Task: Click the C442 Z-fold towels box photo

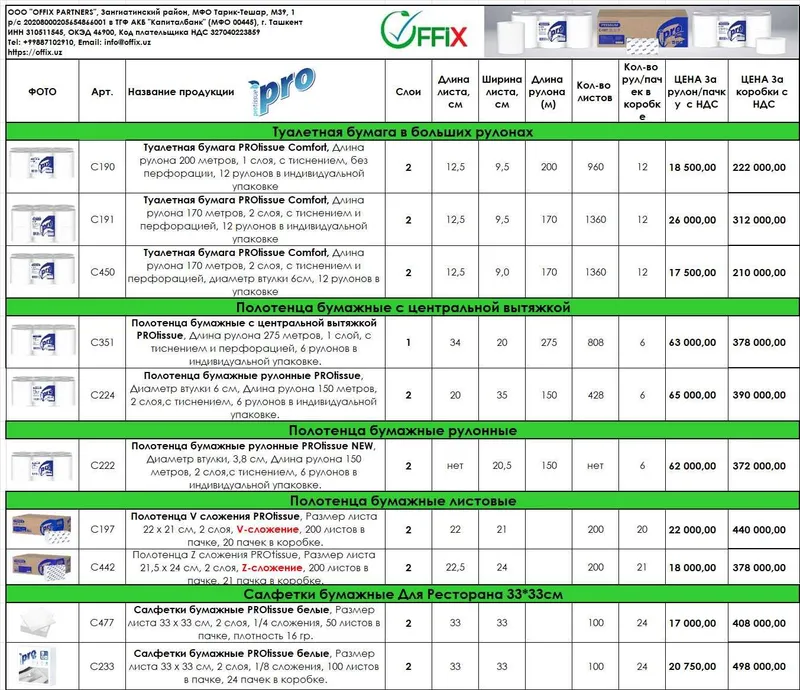Action: pos(42,566)
